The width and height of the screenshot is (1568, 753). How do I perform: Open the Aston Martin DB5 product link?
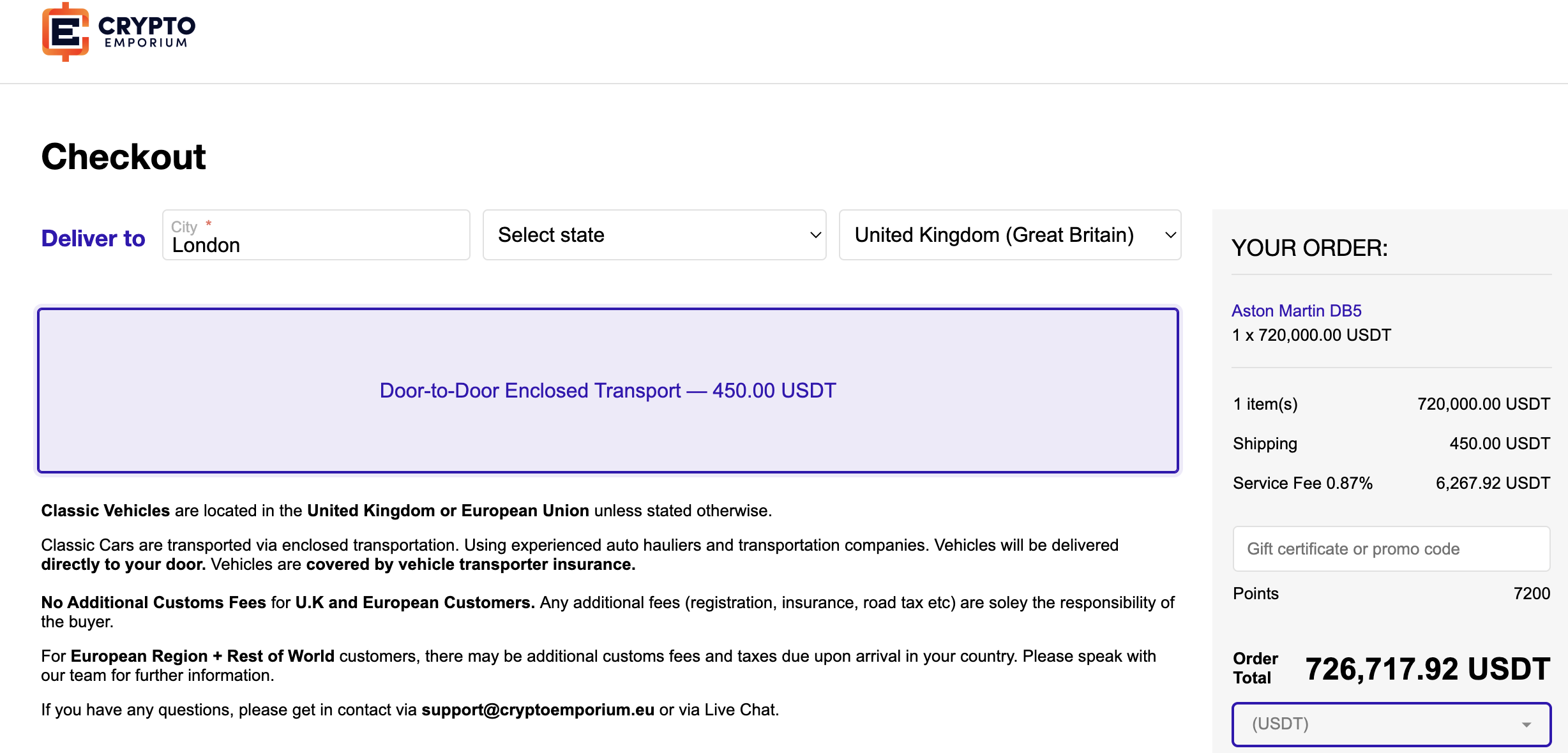[1296, 311]
